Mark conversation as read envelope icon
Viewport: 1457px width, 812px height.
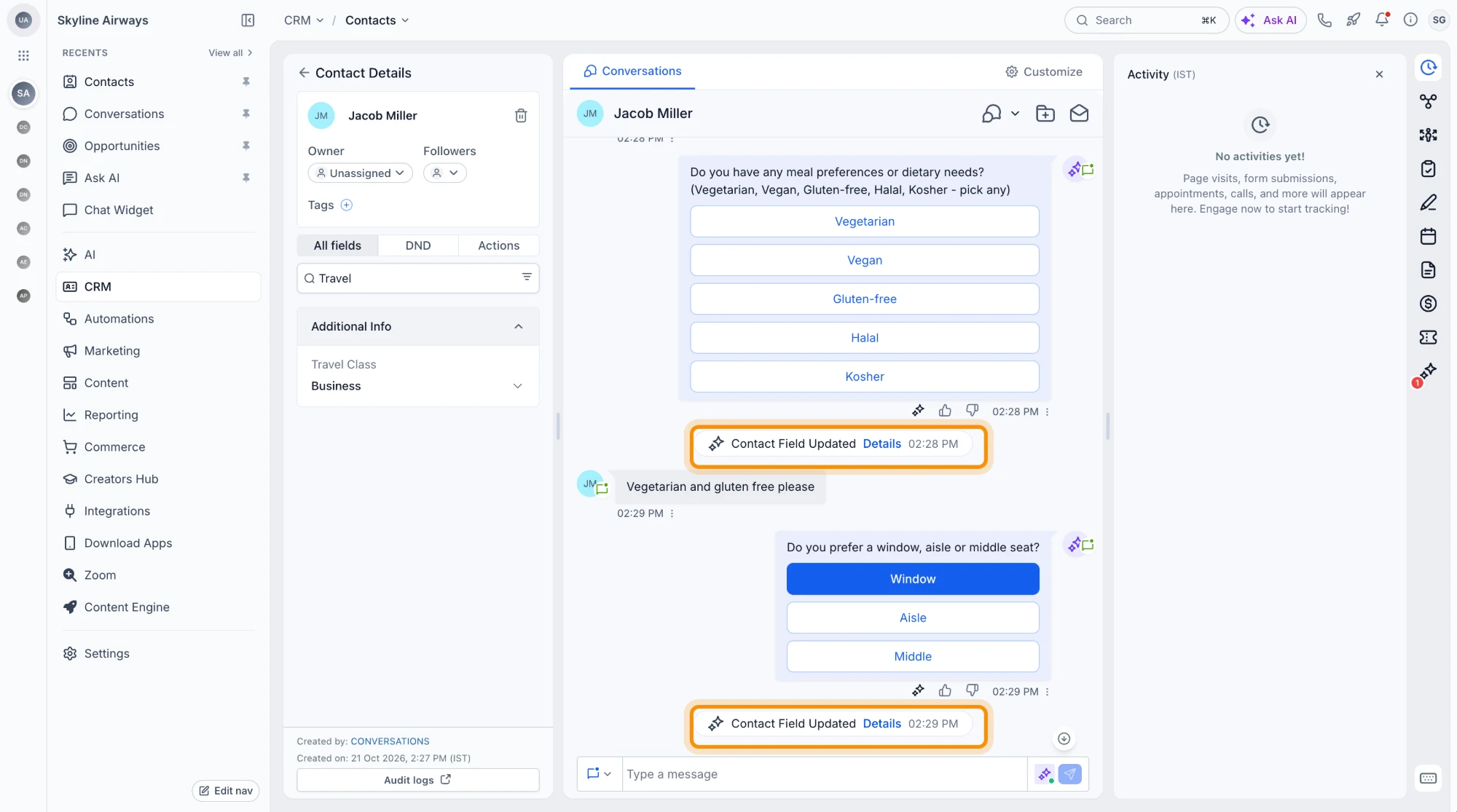(1079, 114)
